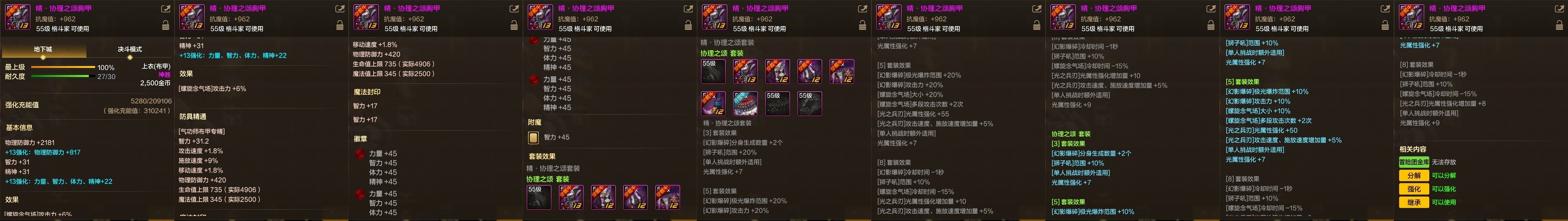Click the first red emblem gem under 徽章
Viewport: 1568px width, 221px height.
(360, 154)
